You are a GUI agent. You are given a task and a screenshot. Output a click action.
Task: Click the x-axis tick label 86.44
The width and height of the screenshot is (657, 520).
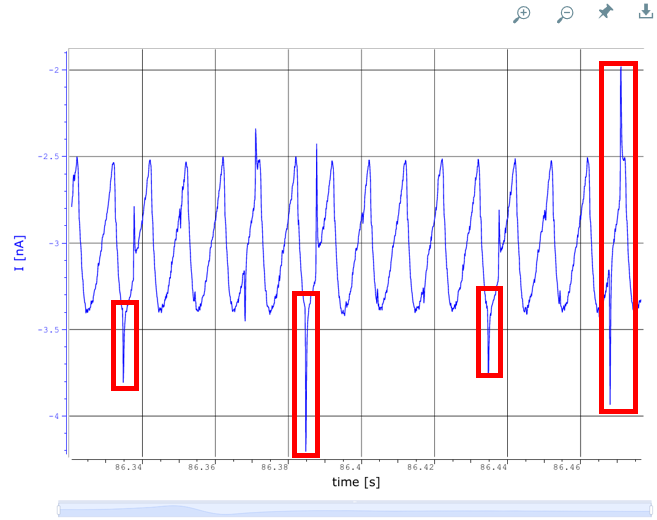click(494, 467)
